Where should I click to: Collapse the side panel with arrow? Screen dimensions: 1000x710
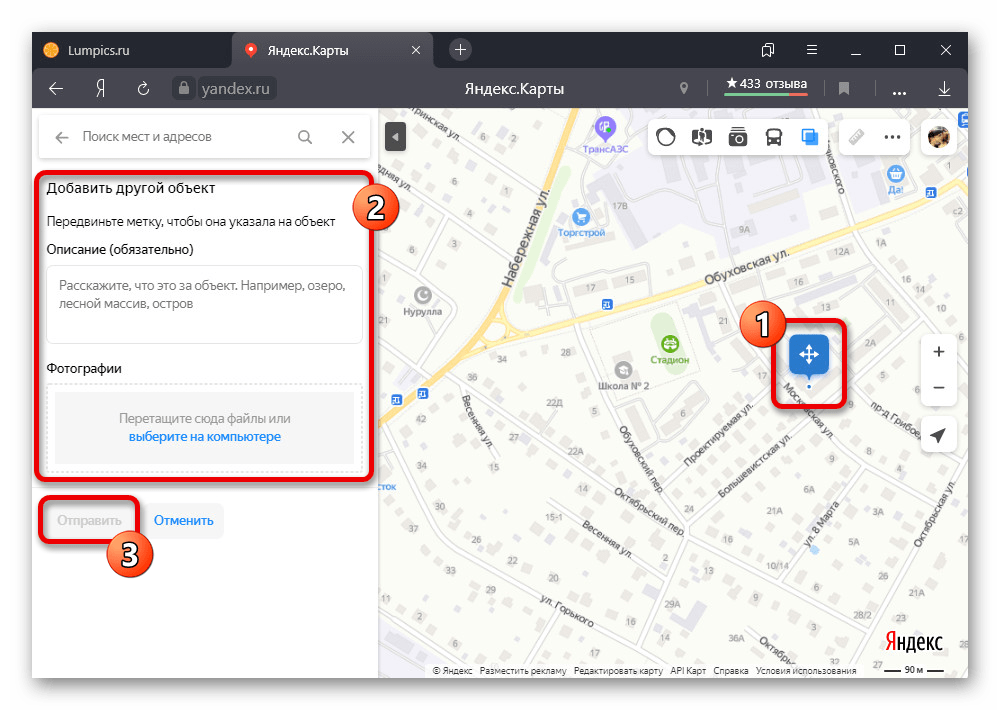tap(395, 136)
